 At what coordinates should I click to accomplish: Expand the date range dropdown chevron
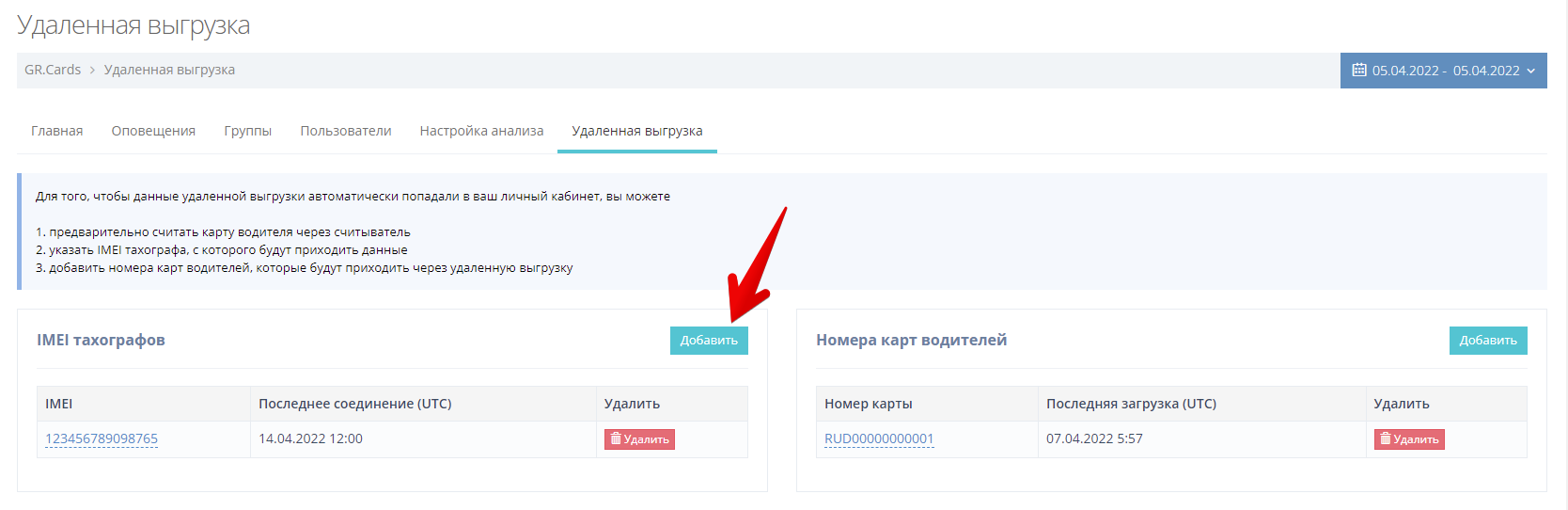[x=1530, y=71]
